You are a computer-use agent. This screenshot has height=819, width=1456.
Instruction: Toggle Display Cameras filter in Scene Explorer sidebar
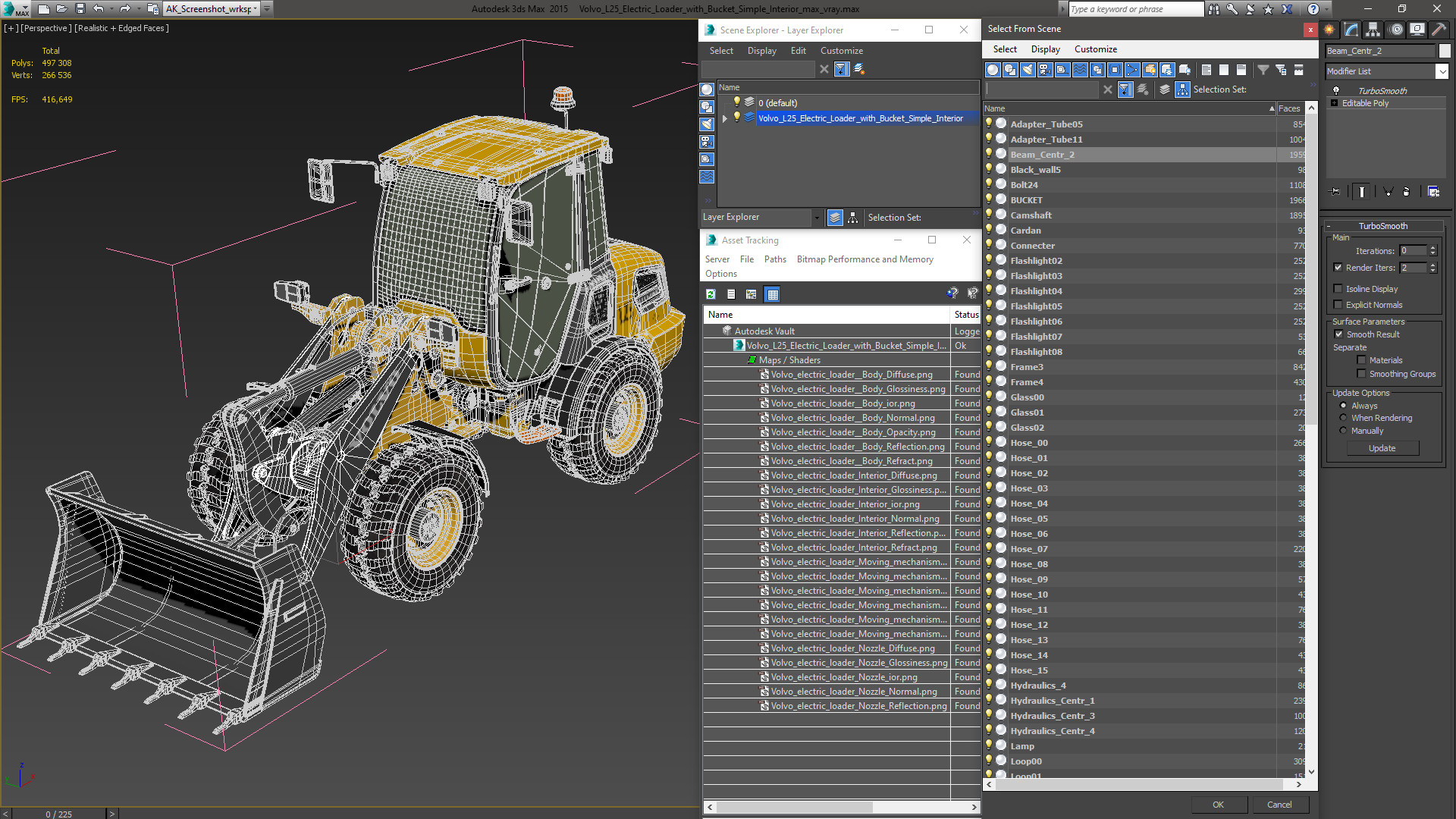tap(707, 142)
